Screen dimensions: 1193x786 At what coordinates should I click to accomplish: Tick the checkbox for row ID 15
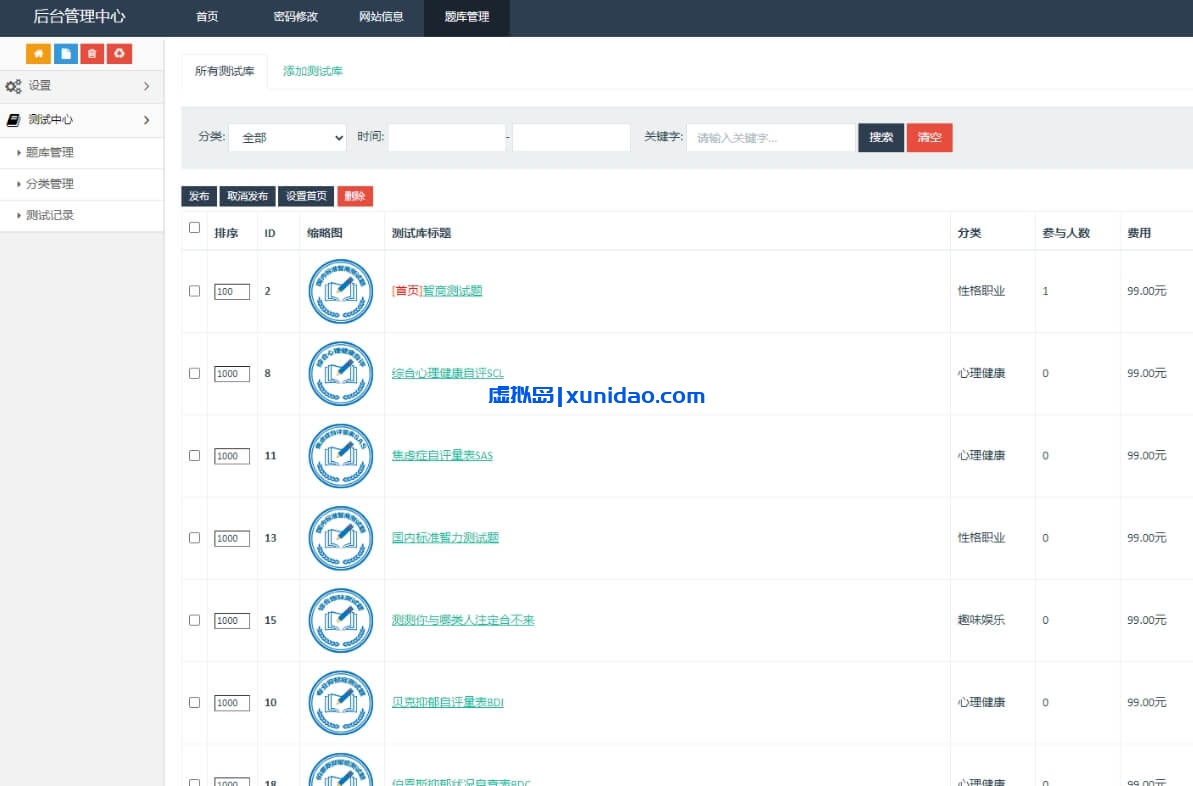tap(194, 620)
